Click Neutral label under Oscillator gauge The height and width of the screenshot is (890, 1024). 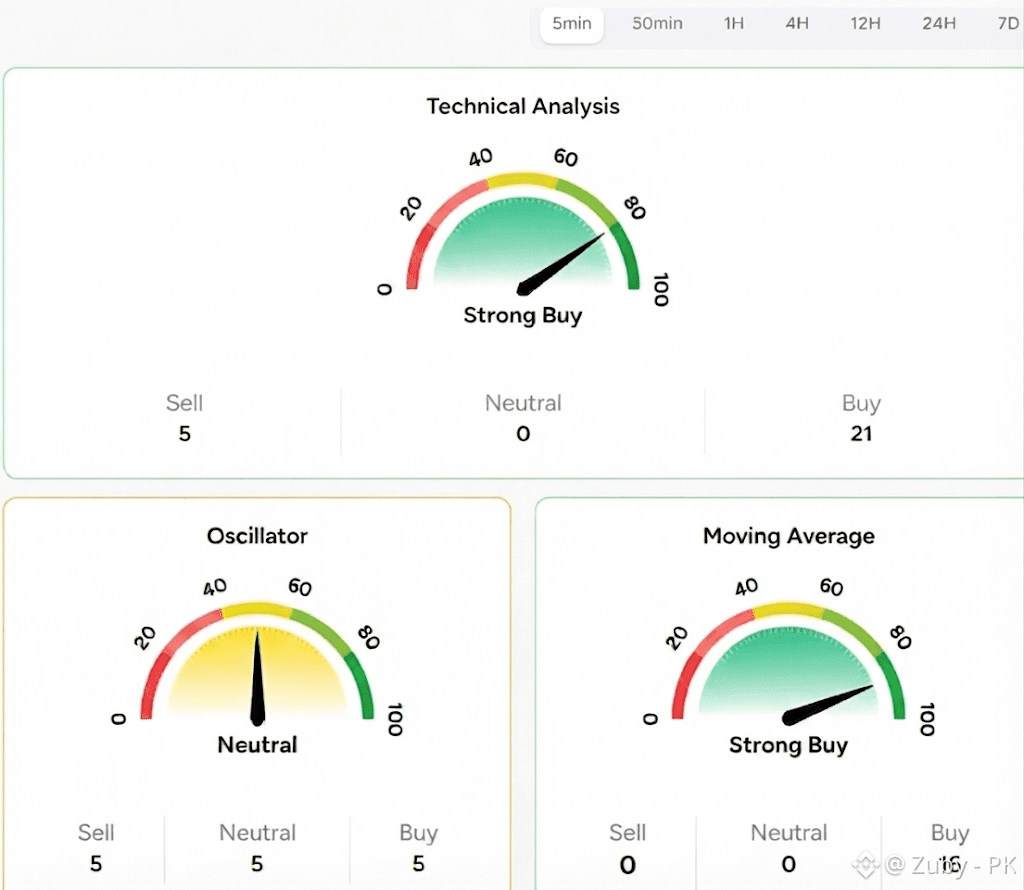point(257,744)
